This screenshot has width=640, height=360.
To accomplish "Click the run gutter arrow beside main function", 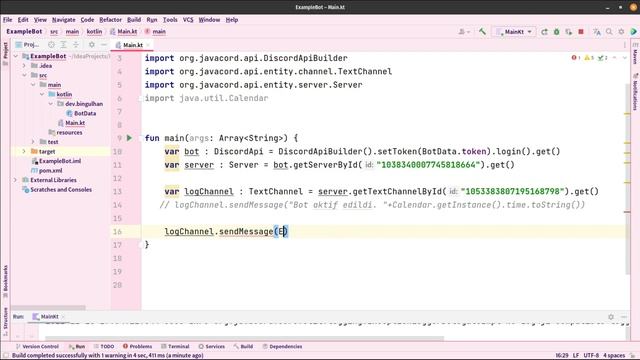I will (129, 138).
